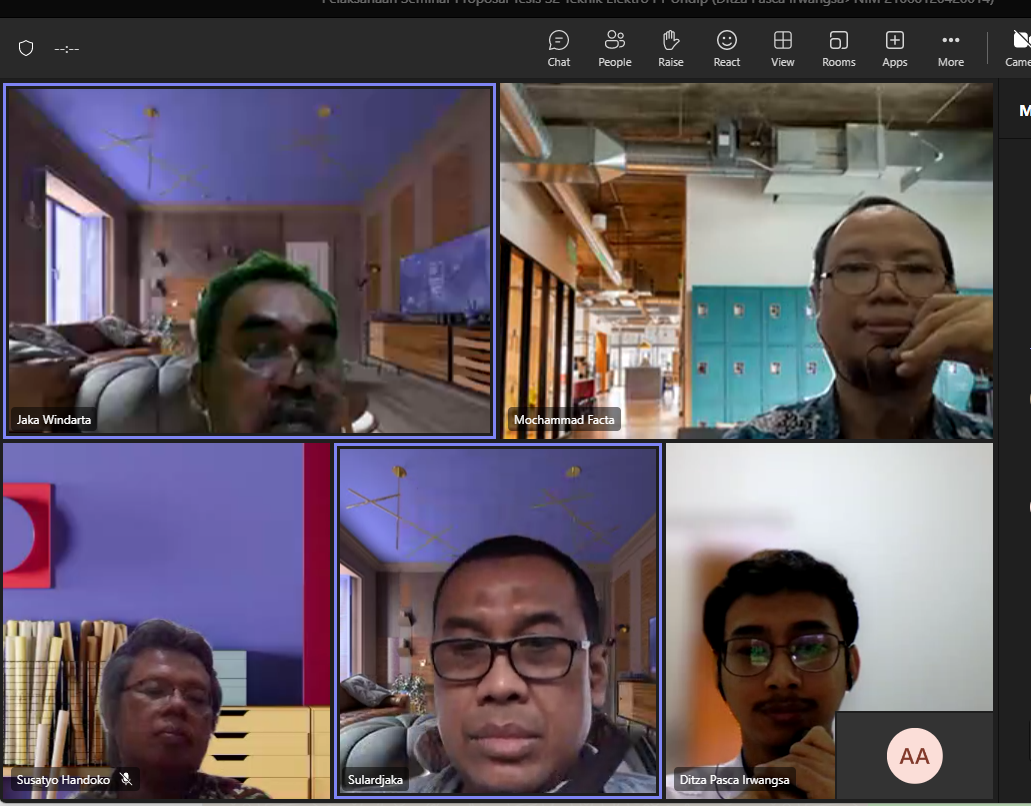Click muted mic icon beside Susatyo Handoko

(x=126, y=779)
